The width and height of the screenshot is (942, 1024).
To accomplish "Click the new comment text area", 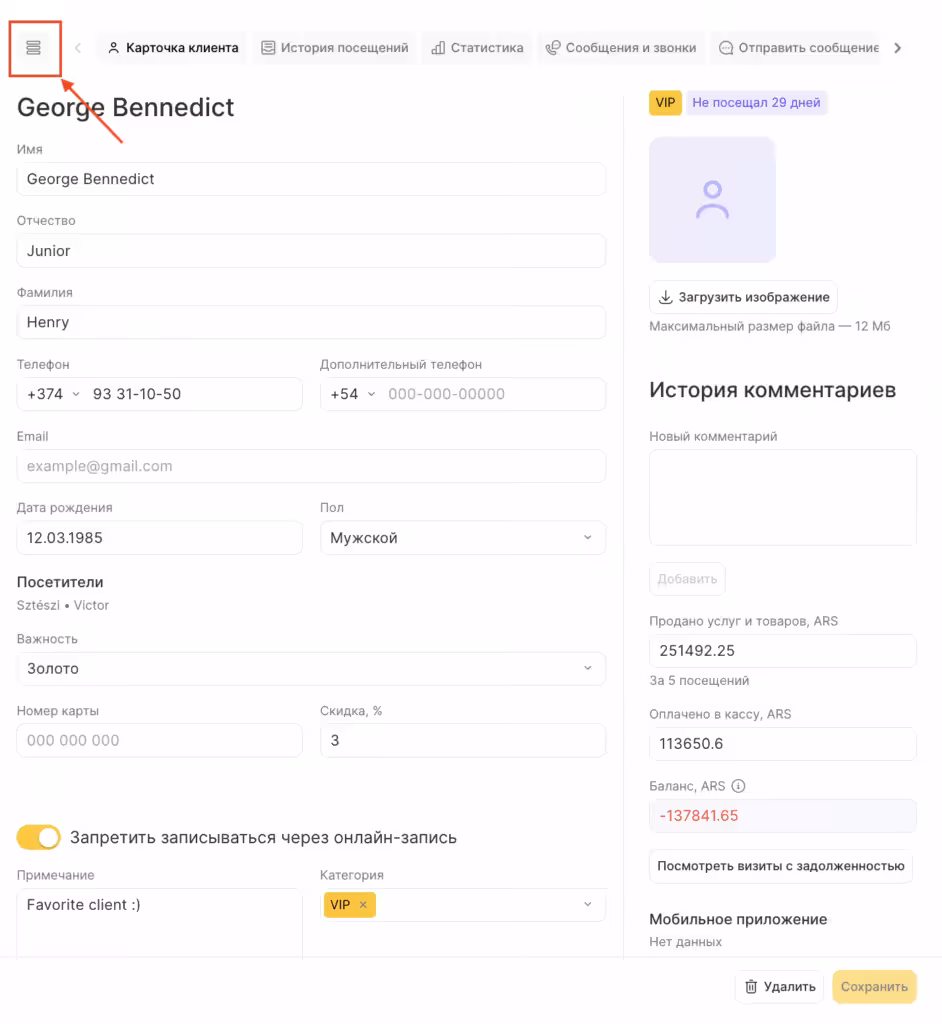I will 782,497.
